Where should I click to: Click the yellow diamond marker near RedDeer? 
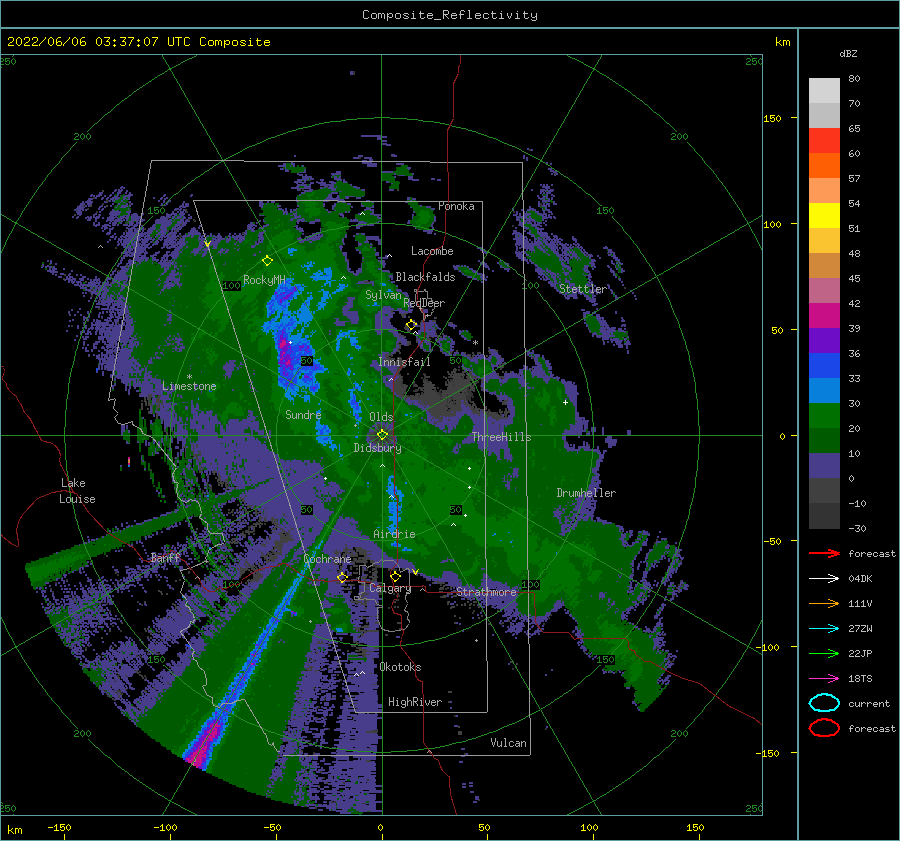click(412, 325)
